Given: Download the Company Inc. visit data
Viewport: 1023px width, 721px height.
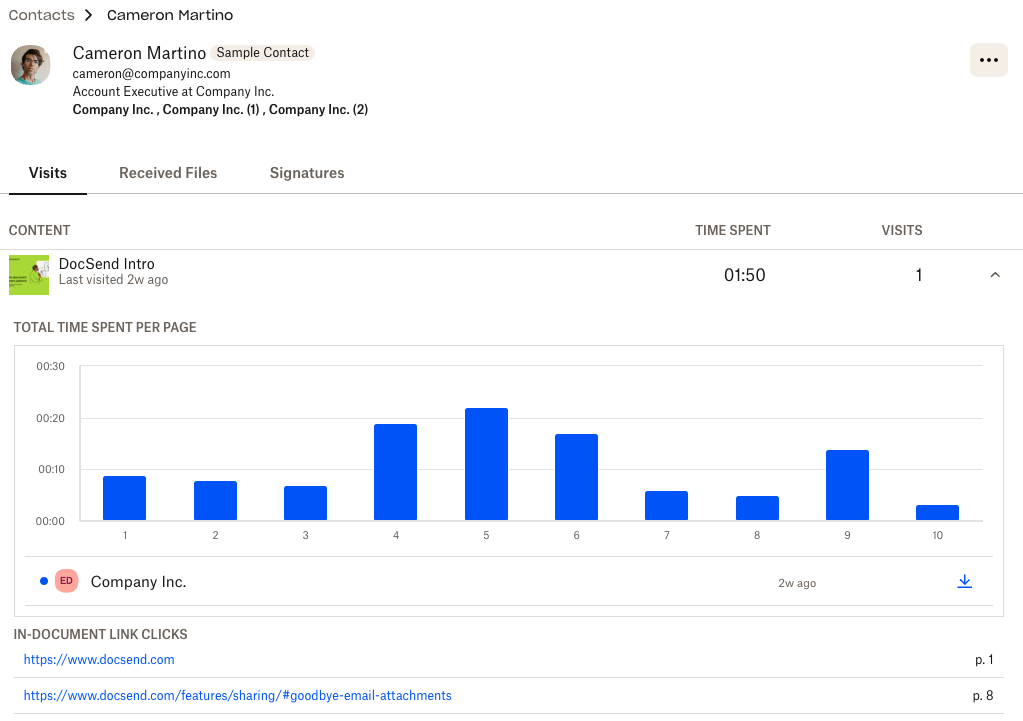Looking at the screenshot, I should point(964,582).
